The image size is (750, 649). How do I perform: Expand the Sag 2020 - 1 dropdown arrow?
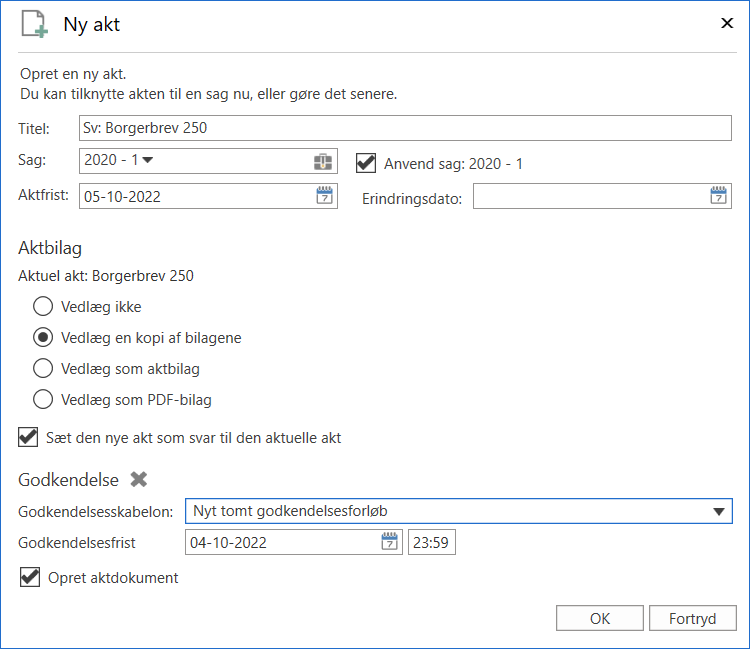pos(148,160)
